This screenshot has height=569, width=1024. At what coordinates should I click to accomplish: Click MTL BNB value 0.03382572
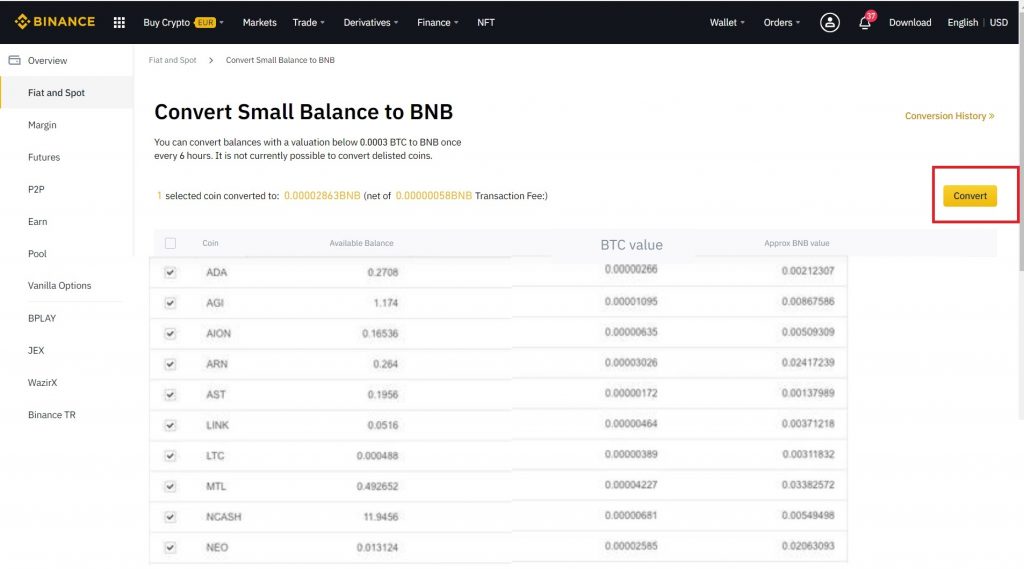coord(808,485)
